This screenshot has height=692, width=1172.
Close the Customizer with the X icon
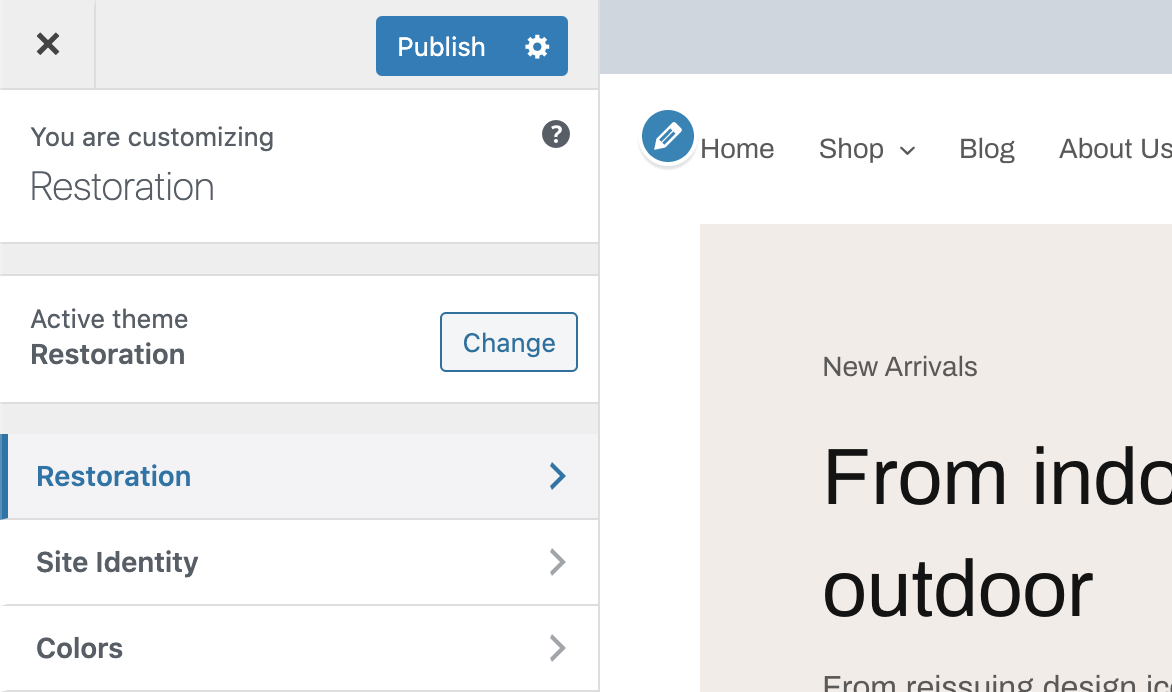coord(47,44)
